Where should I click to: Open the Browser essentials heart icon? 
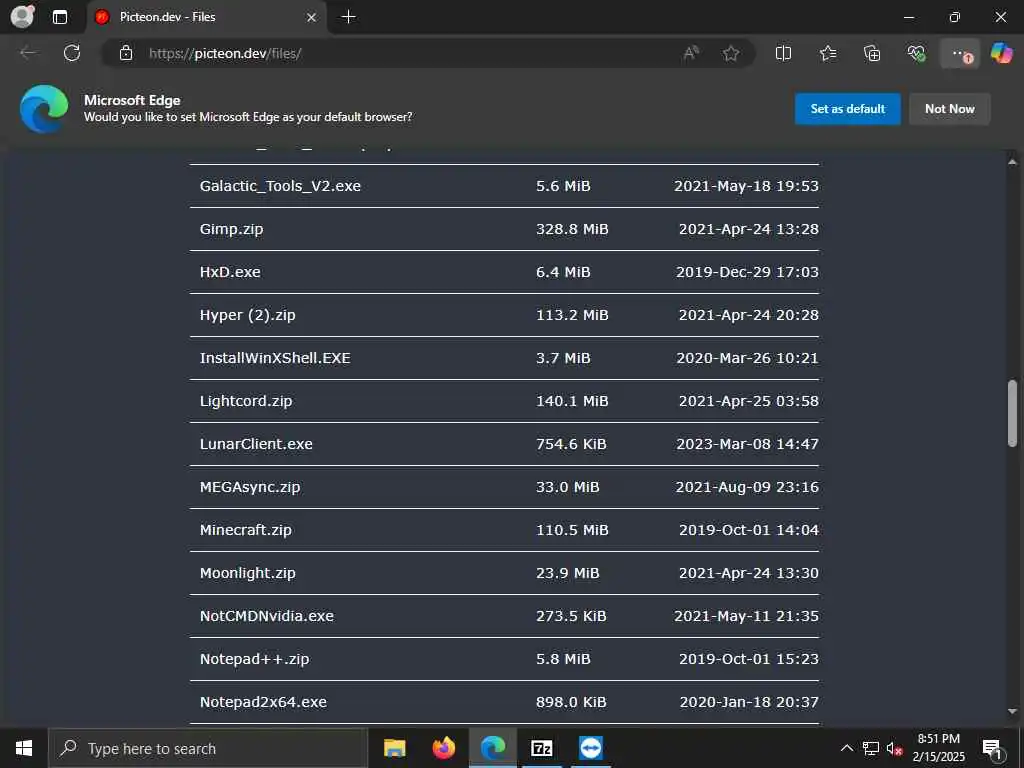click(916, 53)
